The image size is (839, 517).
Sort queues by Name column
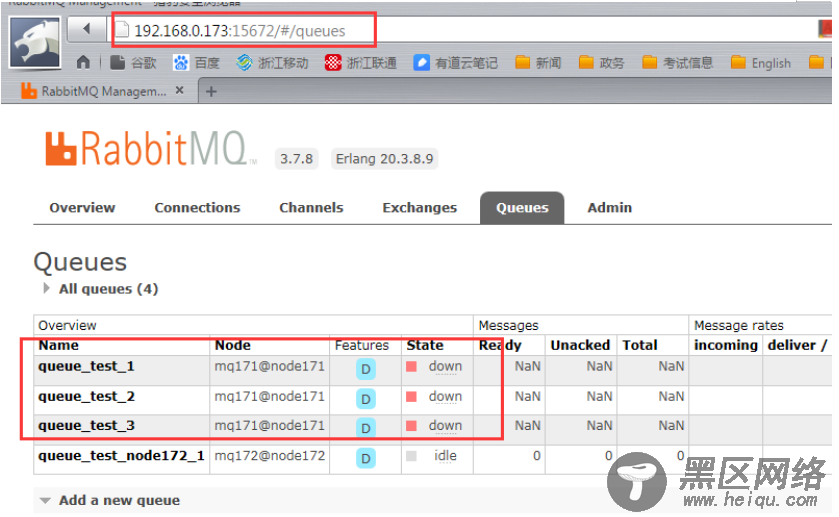click(58, 345)
